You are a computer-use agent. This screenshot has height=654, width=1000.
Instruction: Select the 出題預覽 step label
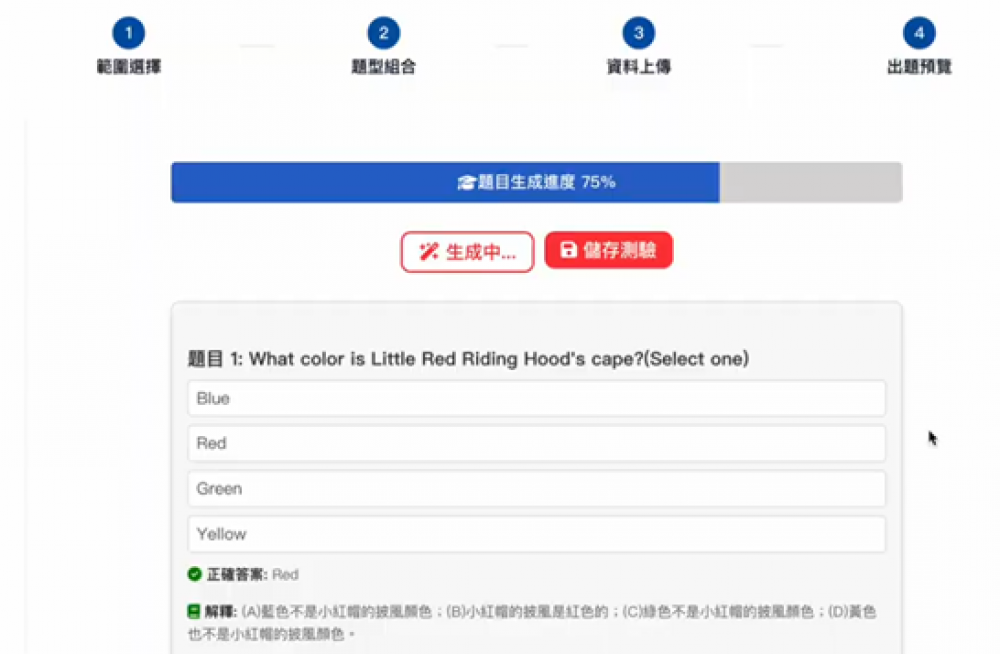point(919,68)
